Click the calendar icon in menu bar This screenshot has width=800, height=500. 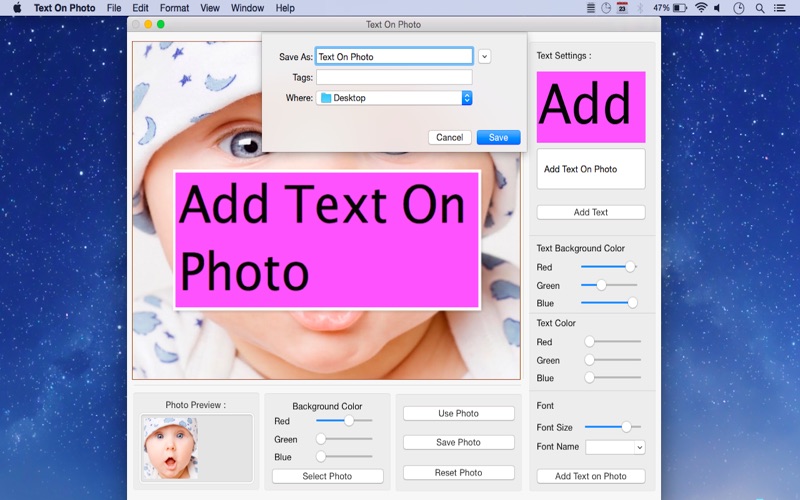(622, 8)
